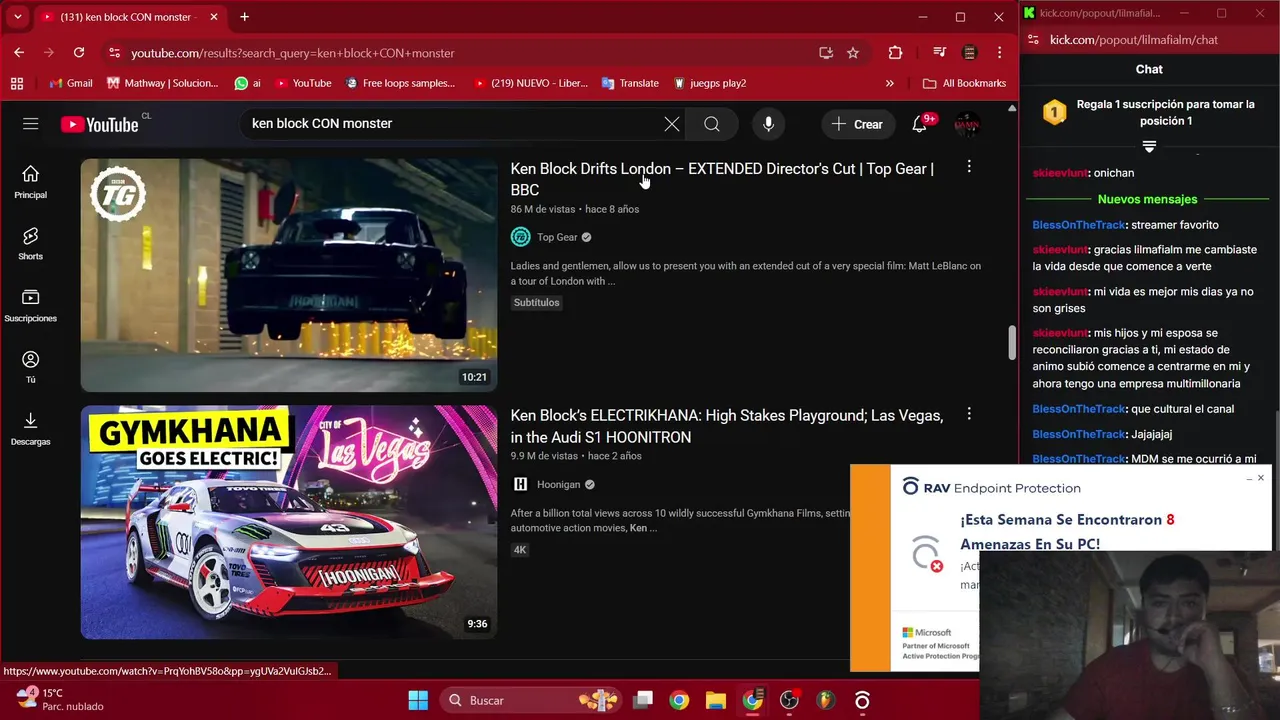Go back with browser back arrow
The height and width of the screenshot is (720, 1280).
(19, 53)
